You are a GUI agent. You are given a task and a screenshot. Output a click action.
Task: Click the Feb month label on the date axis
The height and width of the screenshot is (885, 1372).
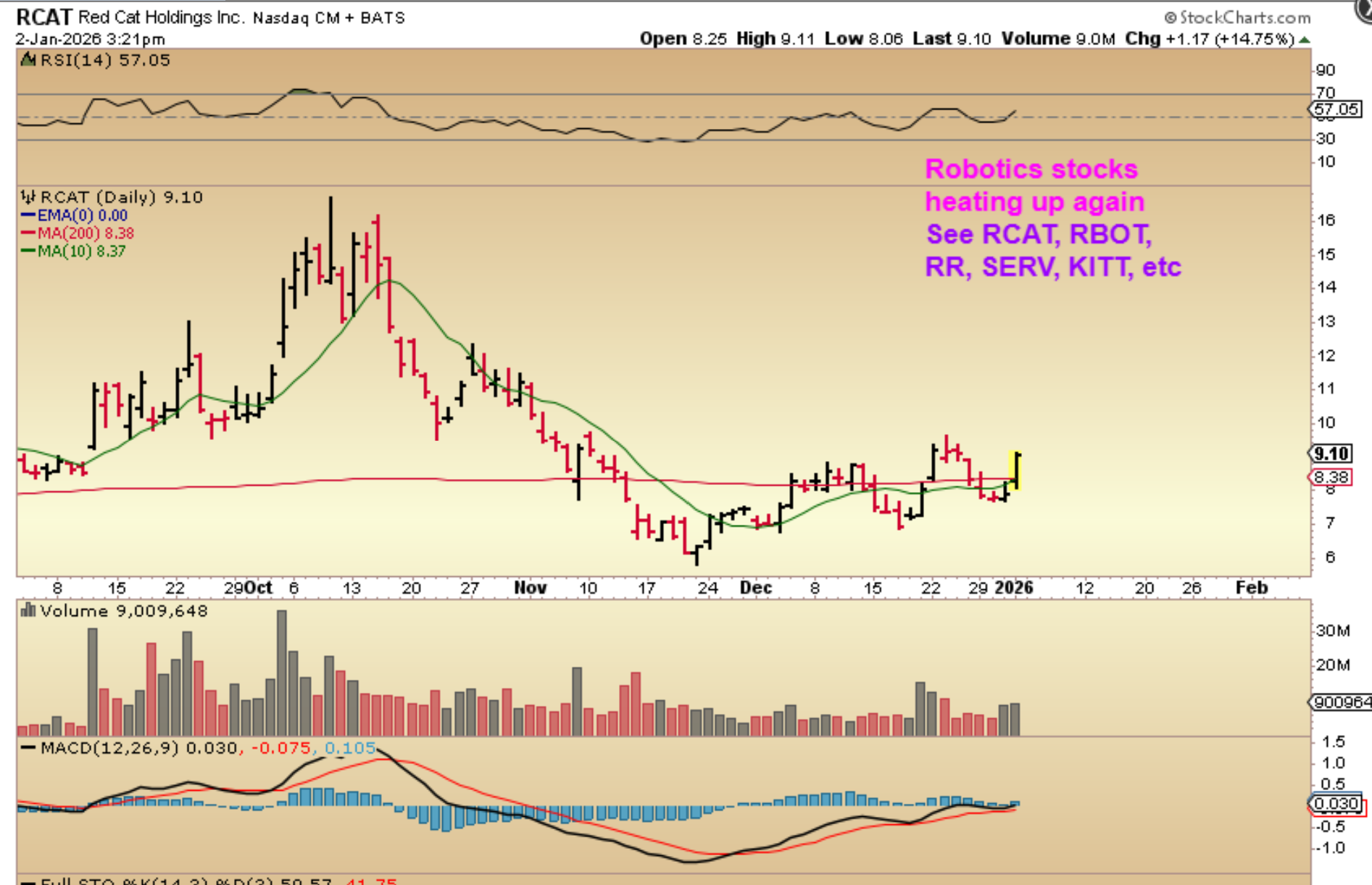(1252, 588)
